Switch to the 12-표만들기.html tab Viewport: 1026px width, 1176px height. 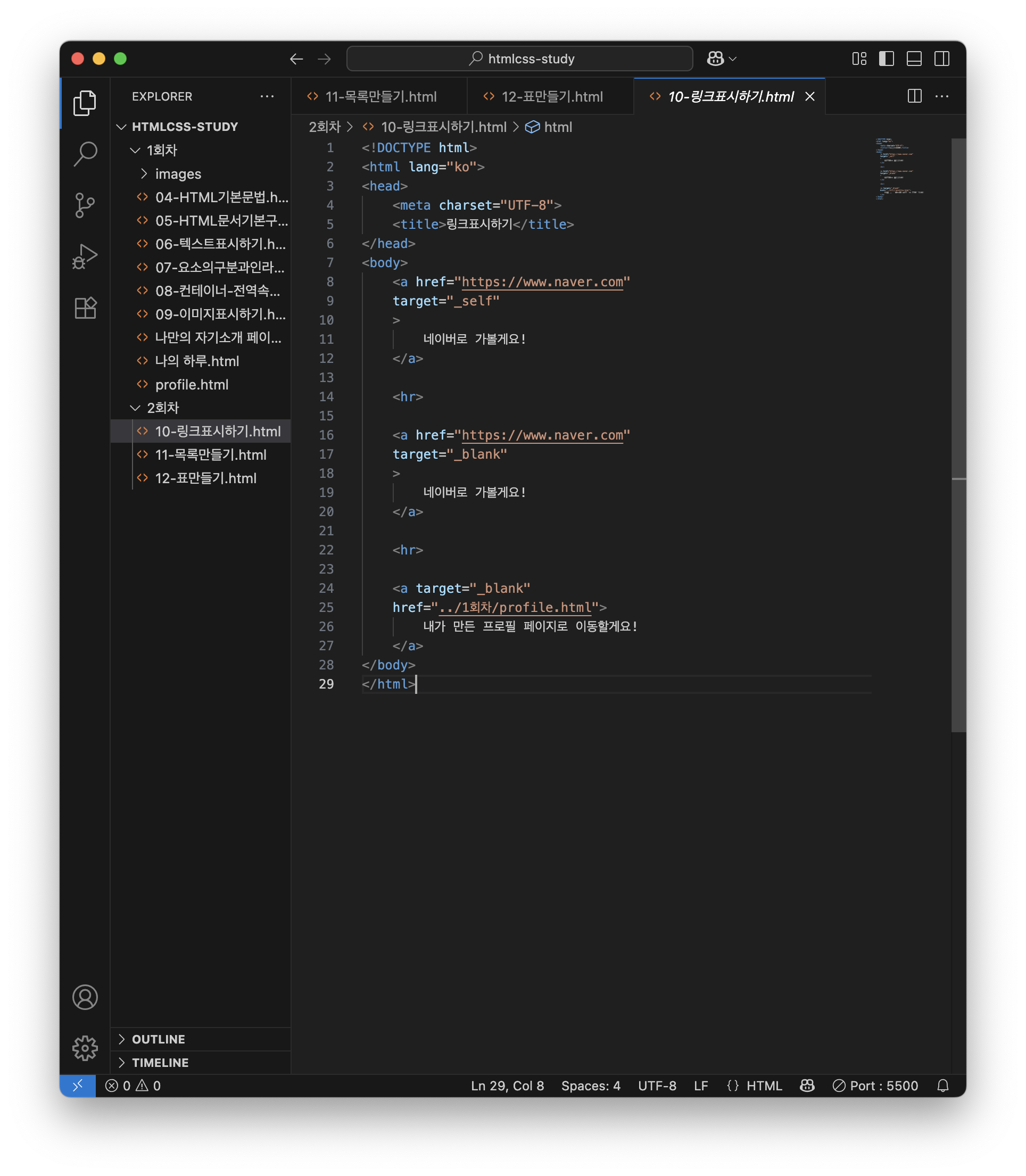[551, 96]
